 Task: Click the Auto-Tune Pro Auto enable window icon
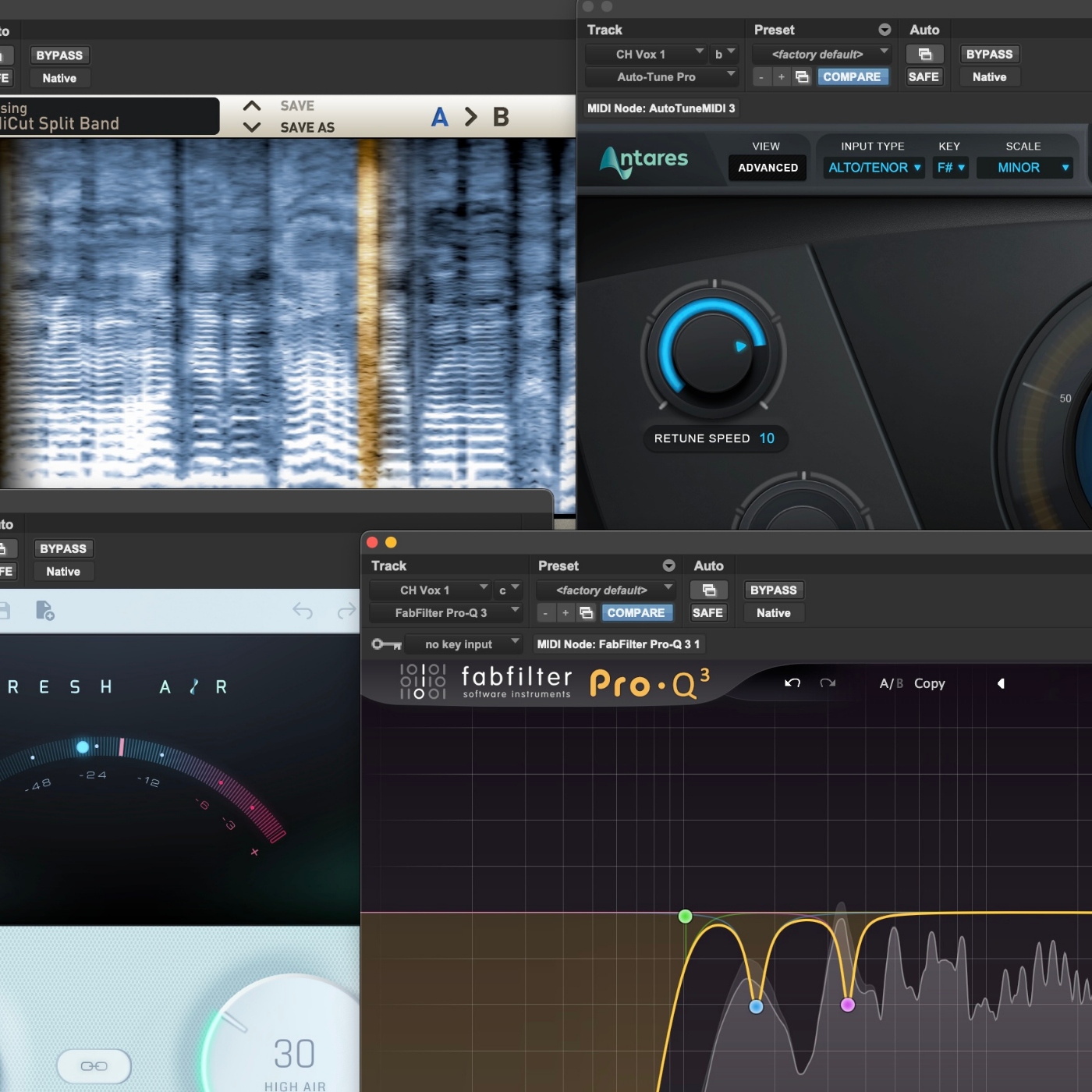[925, 54]
